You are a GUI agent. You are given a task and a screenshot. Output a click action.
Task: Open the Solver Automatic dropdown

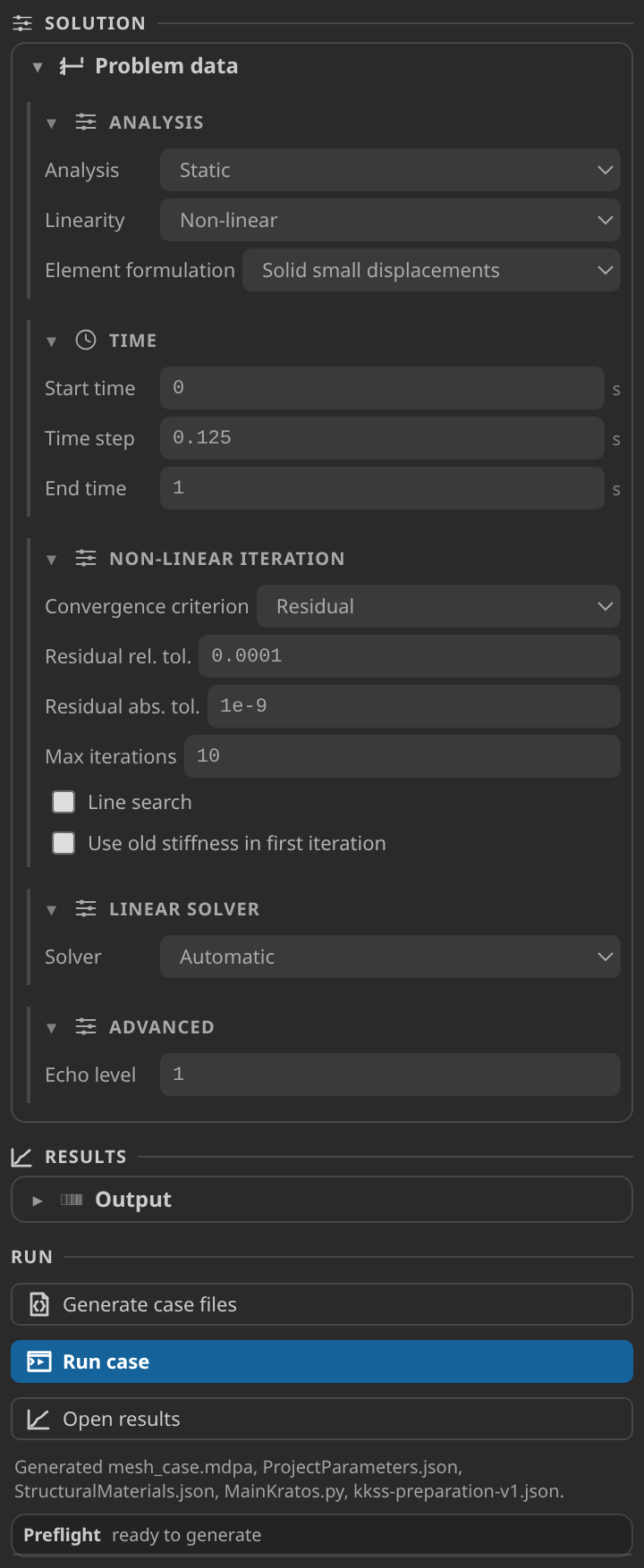point(390,957)
